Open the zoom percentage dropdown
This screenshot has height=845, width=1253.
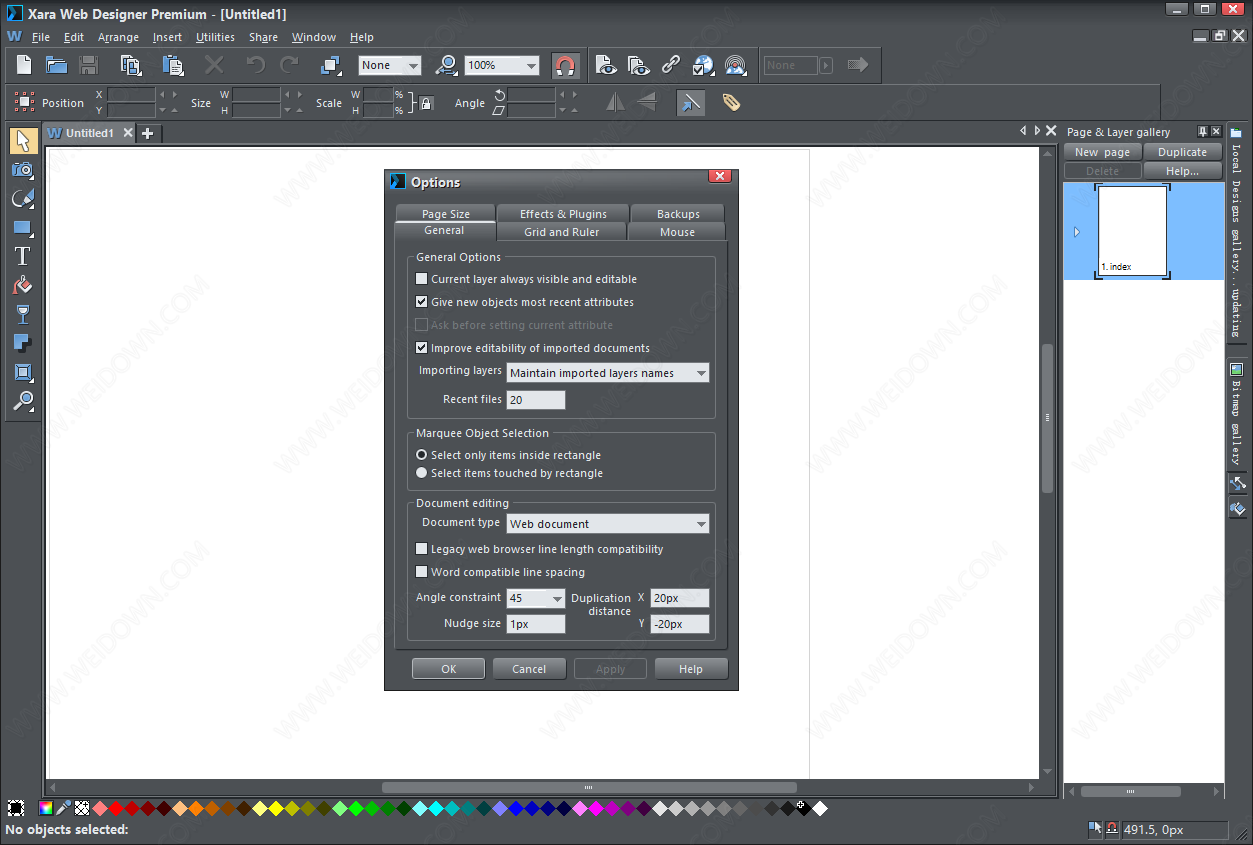(531, 65)
